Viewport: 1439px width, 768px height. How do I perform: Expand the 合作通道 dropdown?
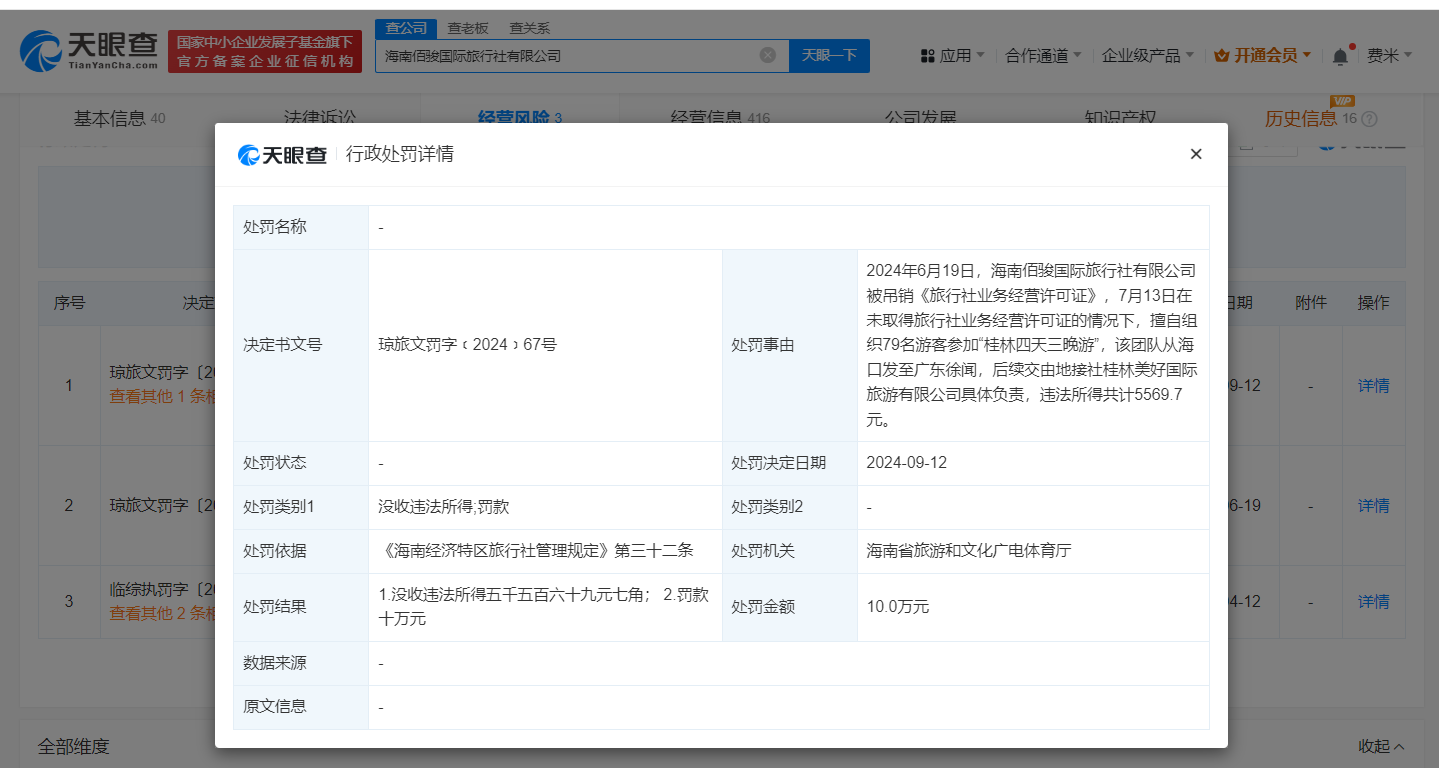coord(1043,56)
